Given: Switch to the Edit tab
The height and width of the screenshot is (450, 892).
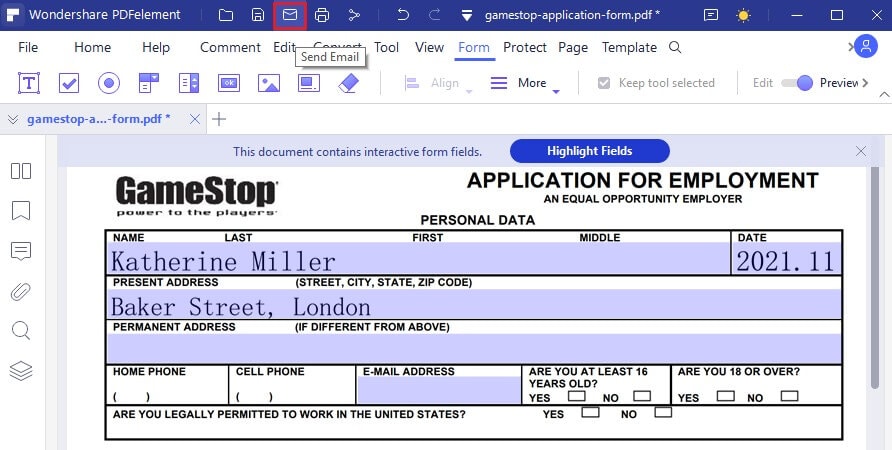Looking at the screenshot, I should click(284, 47).
